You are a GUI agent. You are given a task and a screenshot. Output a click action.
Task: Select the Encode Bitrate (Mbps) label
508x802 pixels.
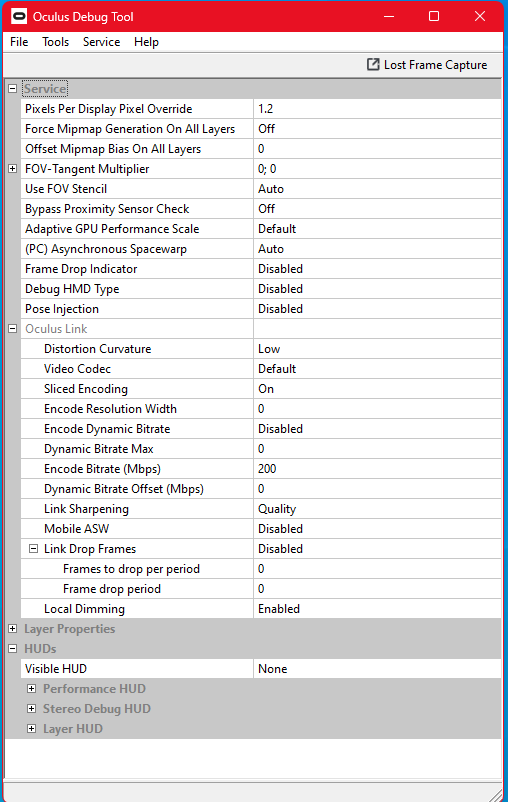point(102,469)
